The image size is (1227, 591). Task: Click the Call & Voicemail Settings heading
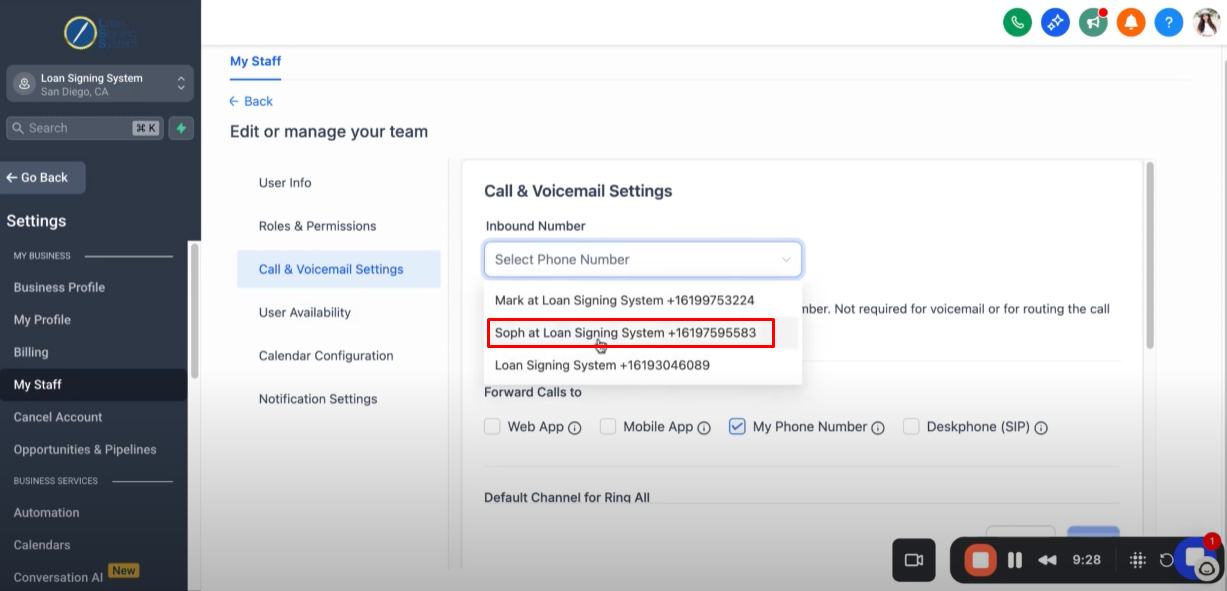[x=578, y=191]
